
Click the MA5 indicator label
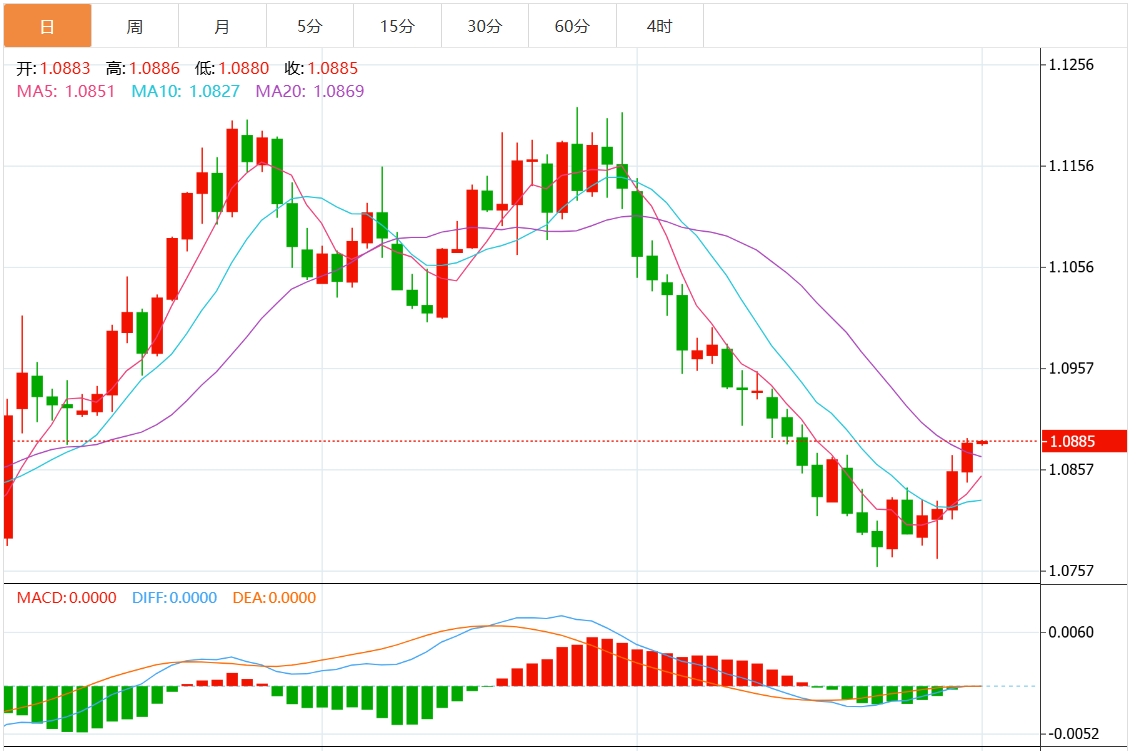click(x=66, y=91)
